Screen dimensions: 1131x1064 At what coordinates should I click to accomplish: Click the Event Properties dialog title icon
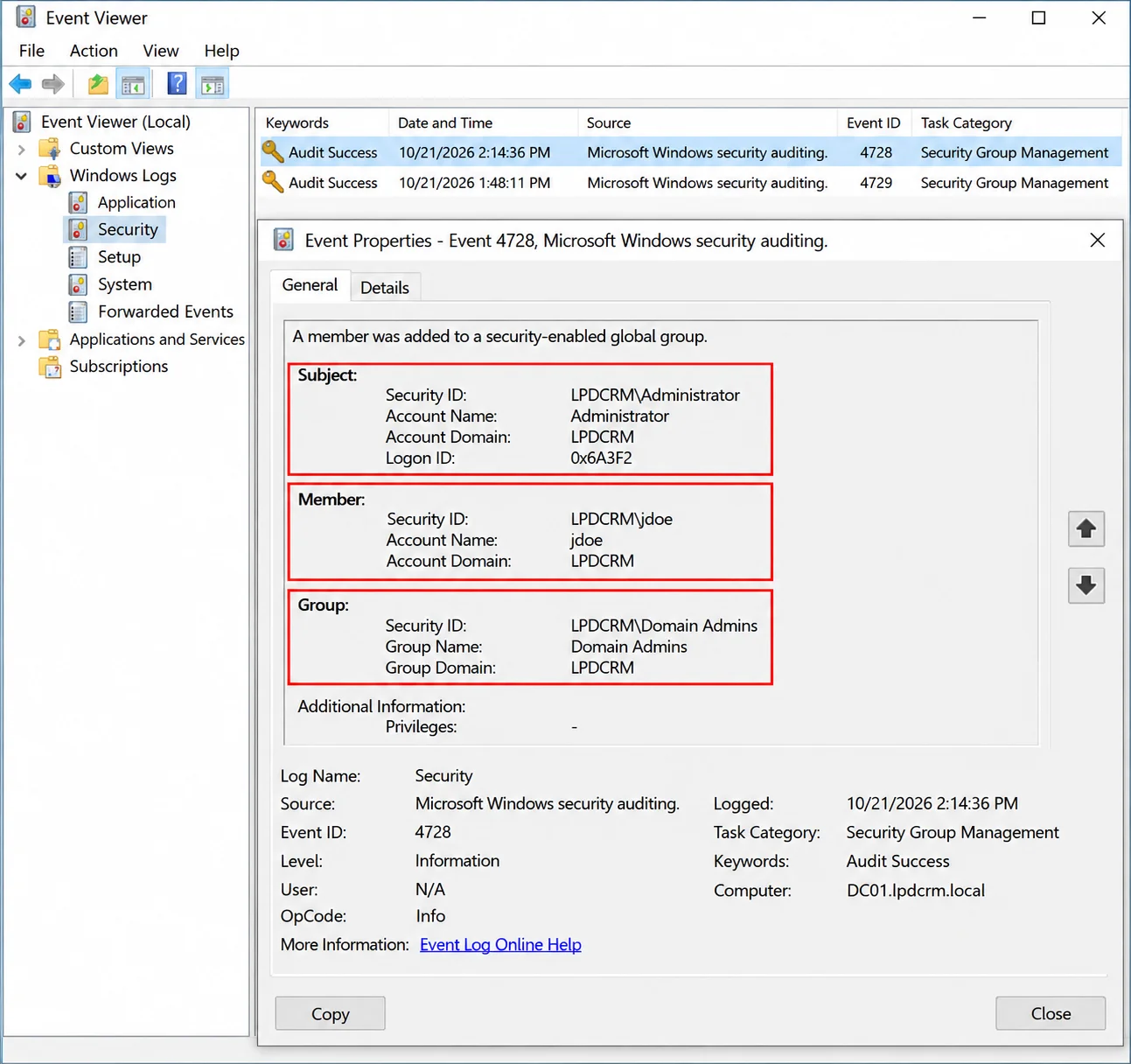[283, 240]
